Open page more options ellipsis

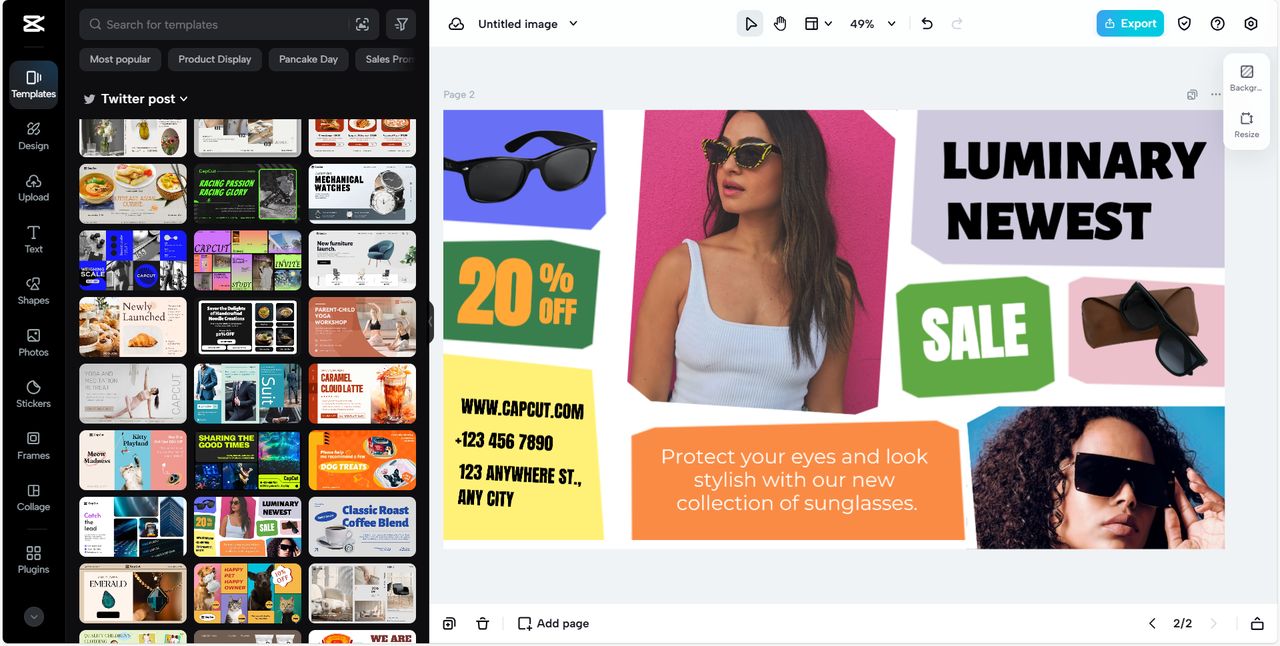coord(1216,95)
